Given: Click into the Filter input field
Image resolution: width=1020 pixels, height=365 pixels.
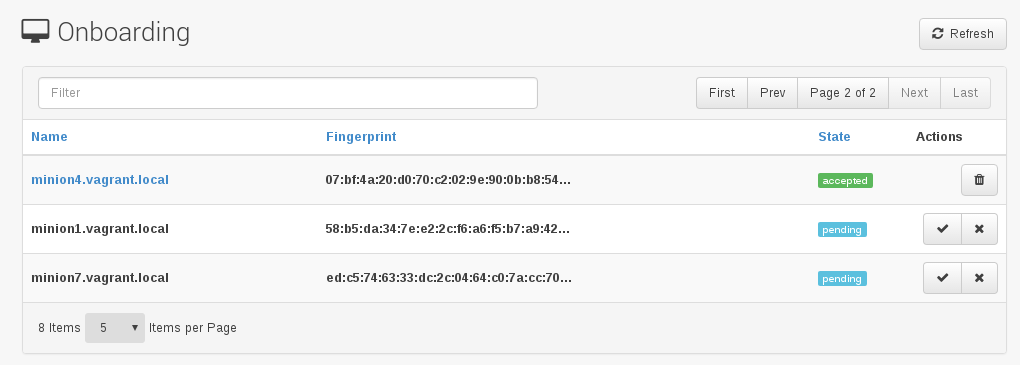Looking at the screenshot, I should click(x=288, y=93).
